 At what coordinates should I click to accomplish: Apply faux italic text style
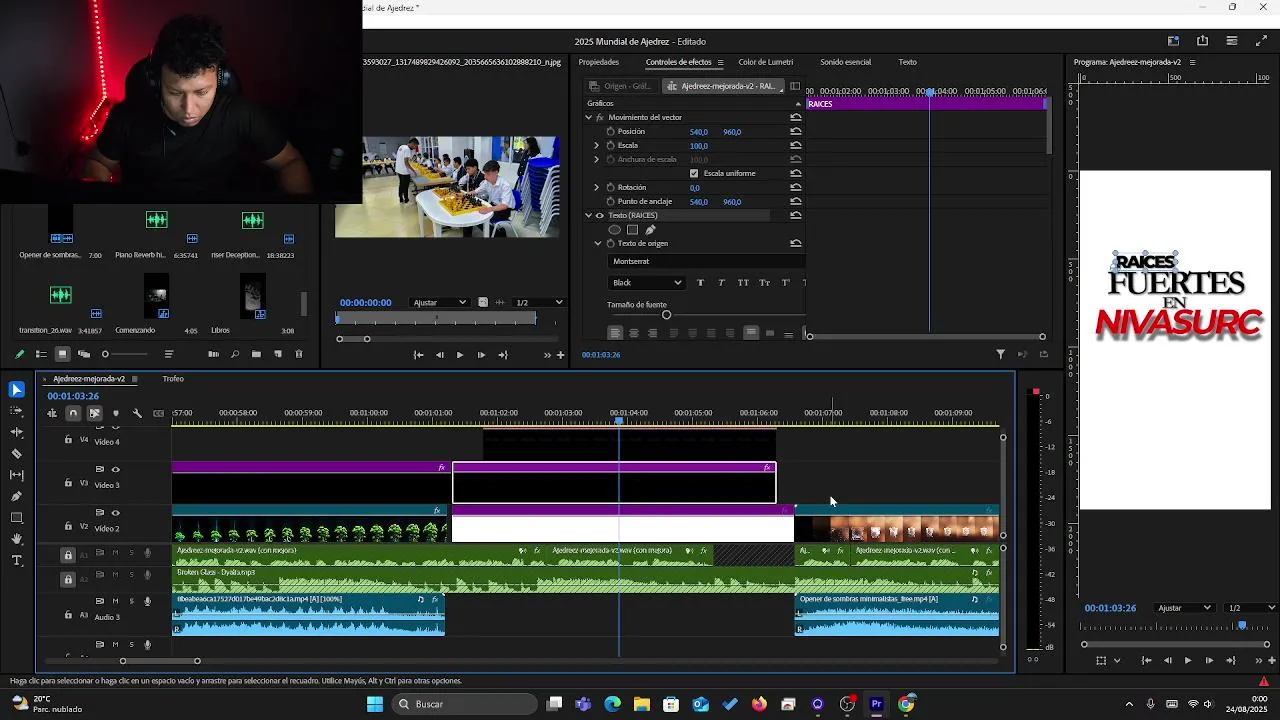(721, 283)
